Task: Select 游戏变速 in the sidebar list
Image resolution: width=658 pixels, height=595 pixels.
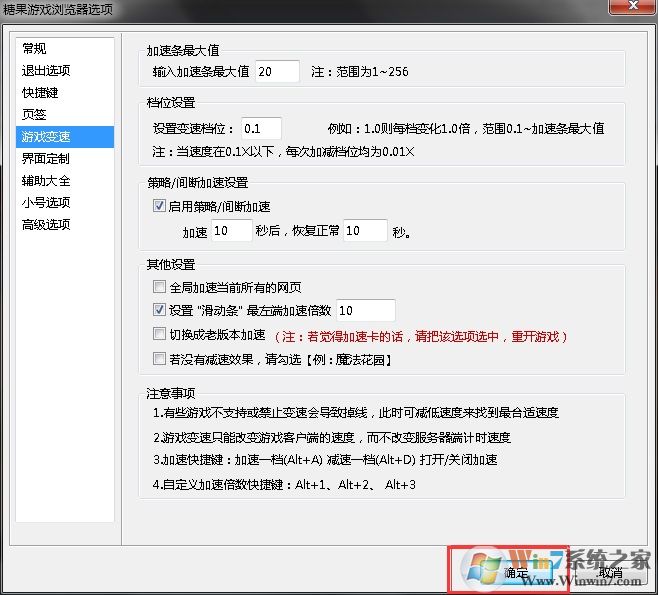Action: coord(46,136)
